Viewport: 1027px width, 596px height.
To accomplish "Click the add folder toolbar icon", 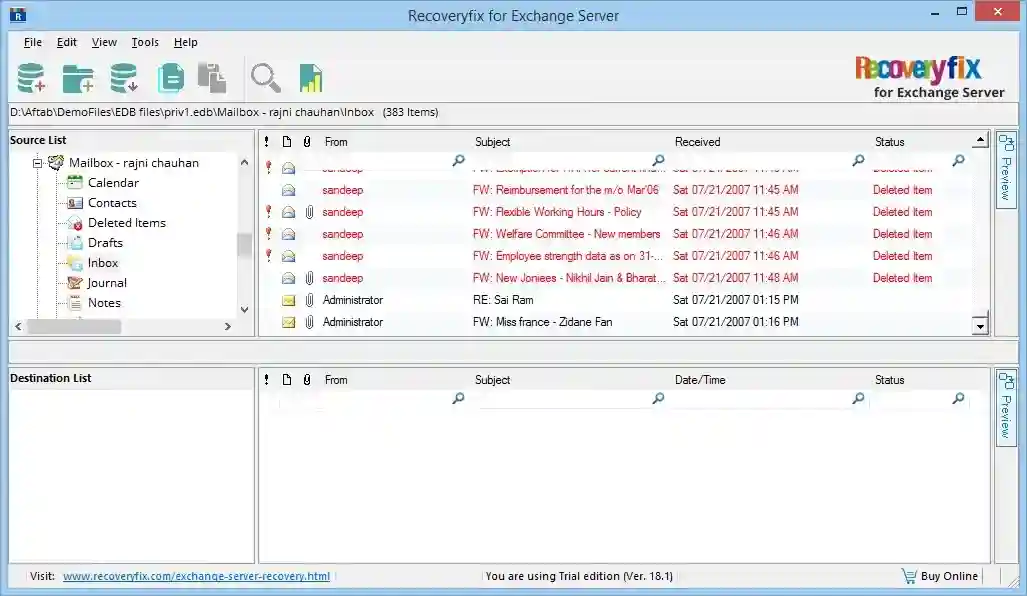I will pyautogui.click(x=78, y=78).
